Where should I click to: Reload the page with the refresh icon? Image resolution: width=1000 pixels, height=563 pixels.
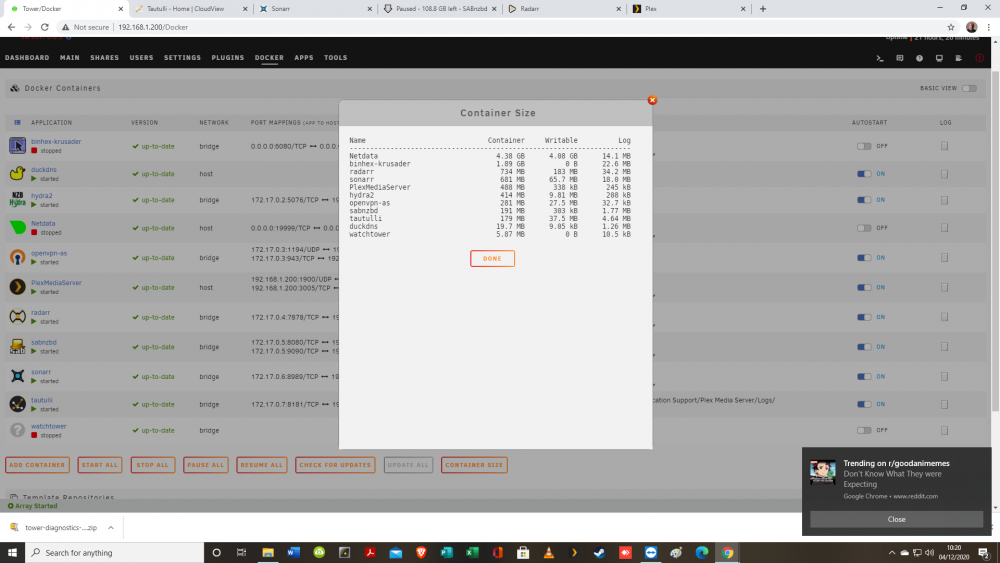click(x=45, y=27)
